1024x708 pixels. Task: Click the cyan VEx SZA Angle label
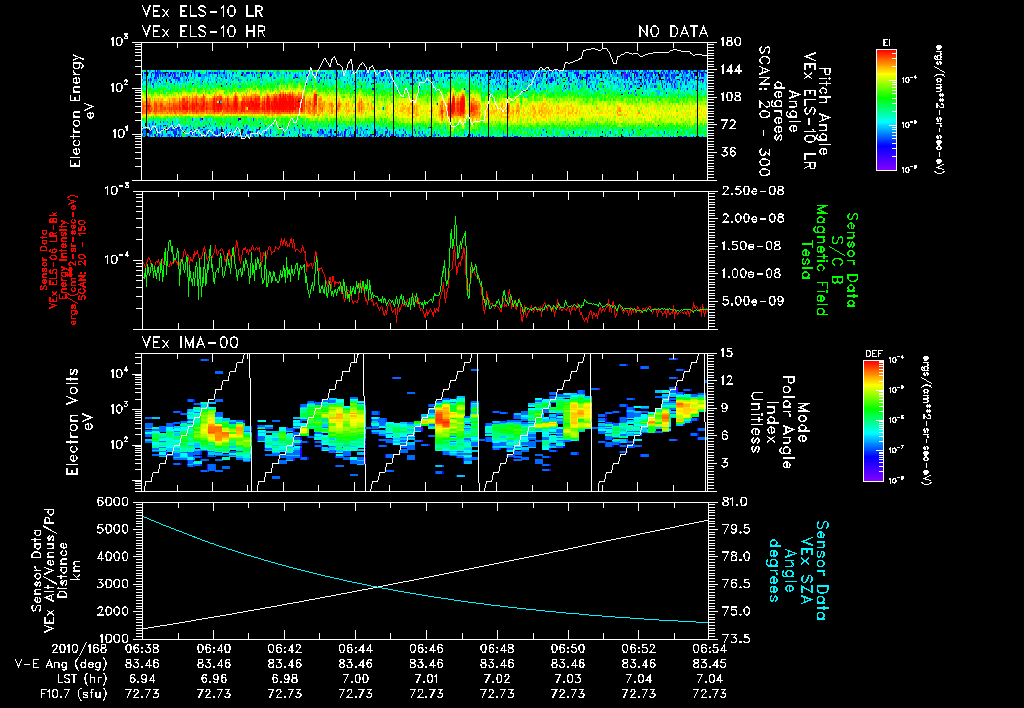coord(798,571)
